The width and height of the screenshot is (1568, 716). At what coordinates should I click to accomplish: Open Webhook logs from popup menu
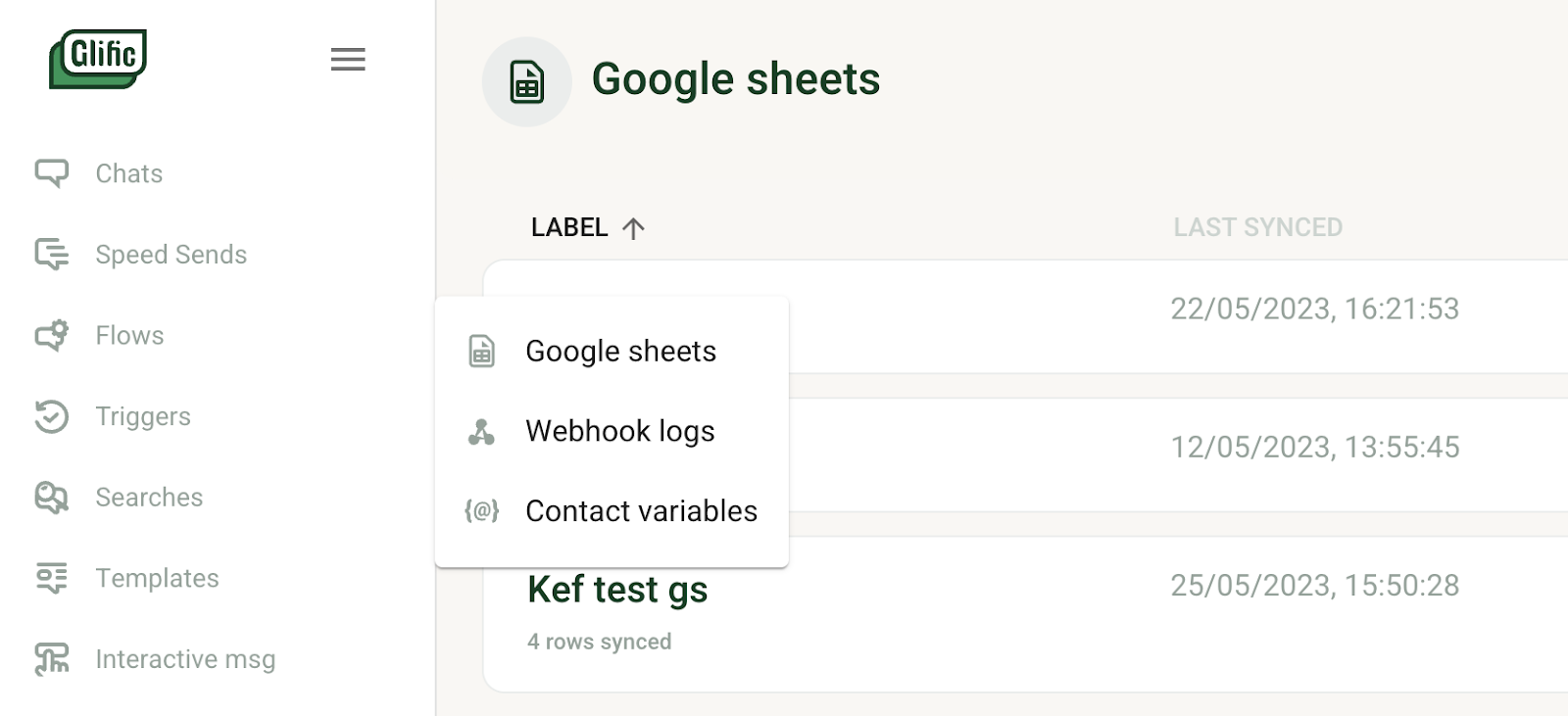[619, 431]
